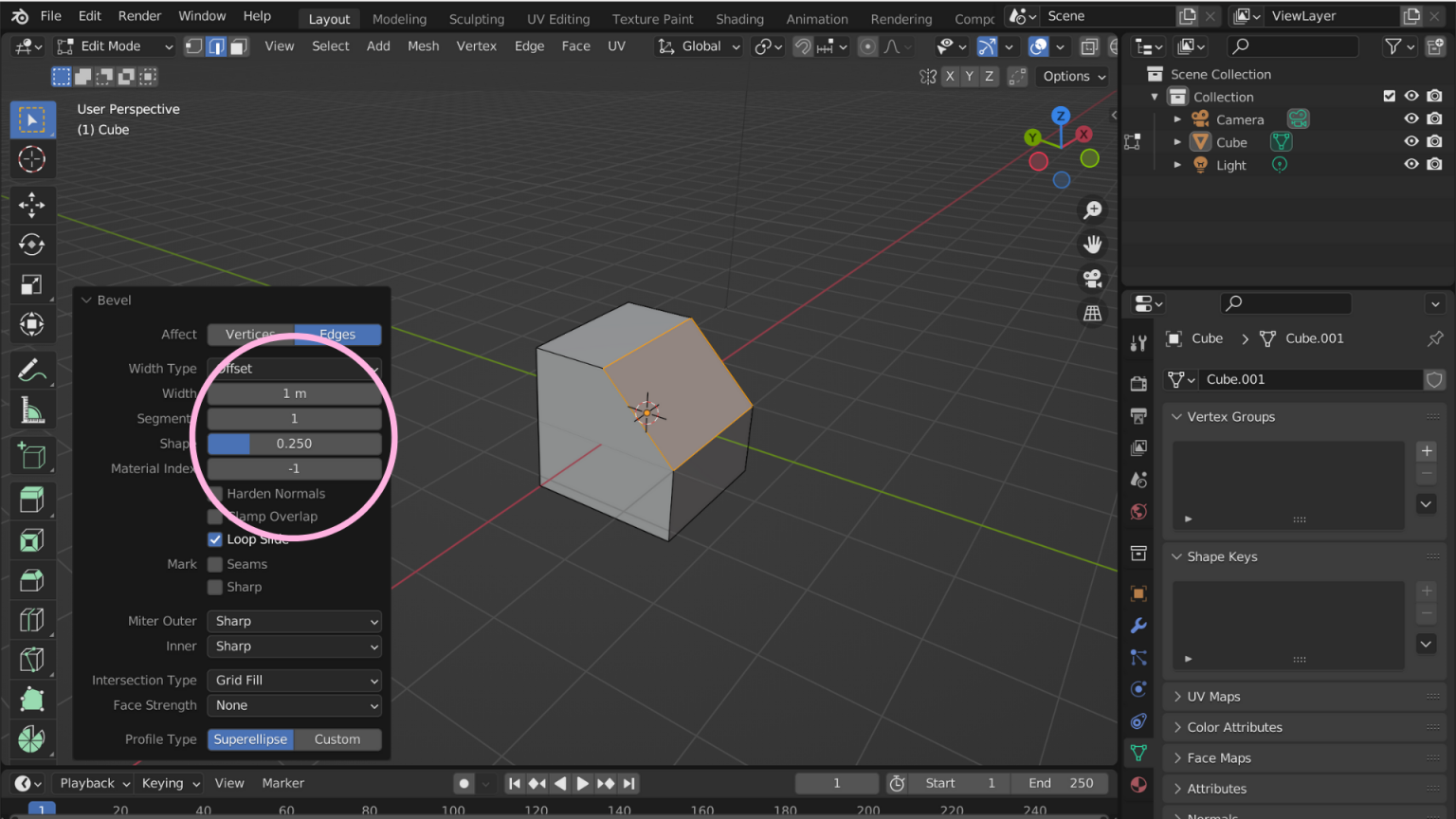The height and width of the screenshot is (819, 1456).
Task: Select the Rotate tool
Action: tap(32, 245)
